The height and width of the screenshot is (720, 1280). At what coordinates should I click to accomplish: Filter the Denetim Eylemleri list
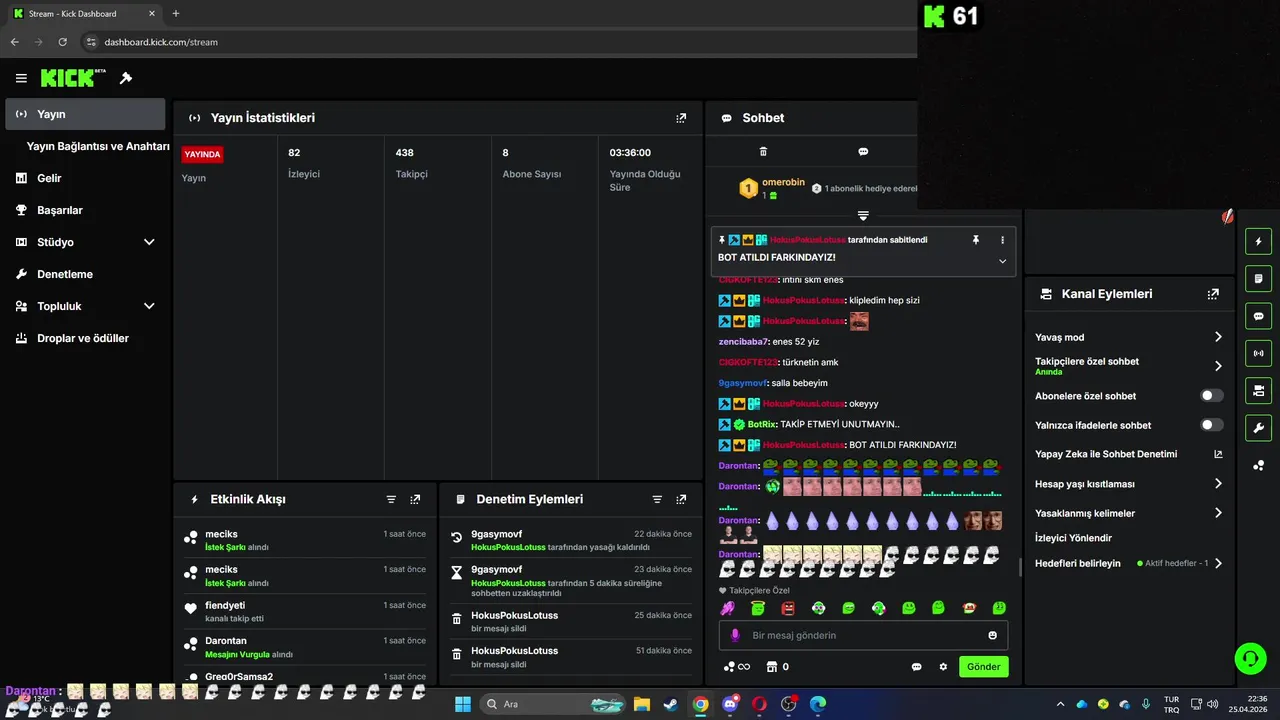point(657,499)
